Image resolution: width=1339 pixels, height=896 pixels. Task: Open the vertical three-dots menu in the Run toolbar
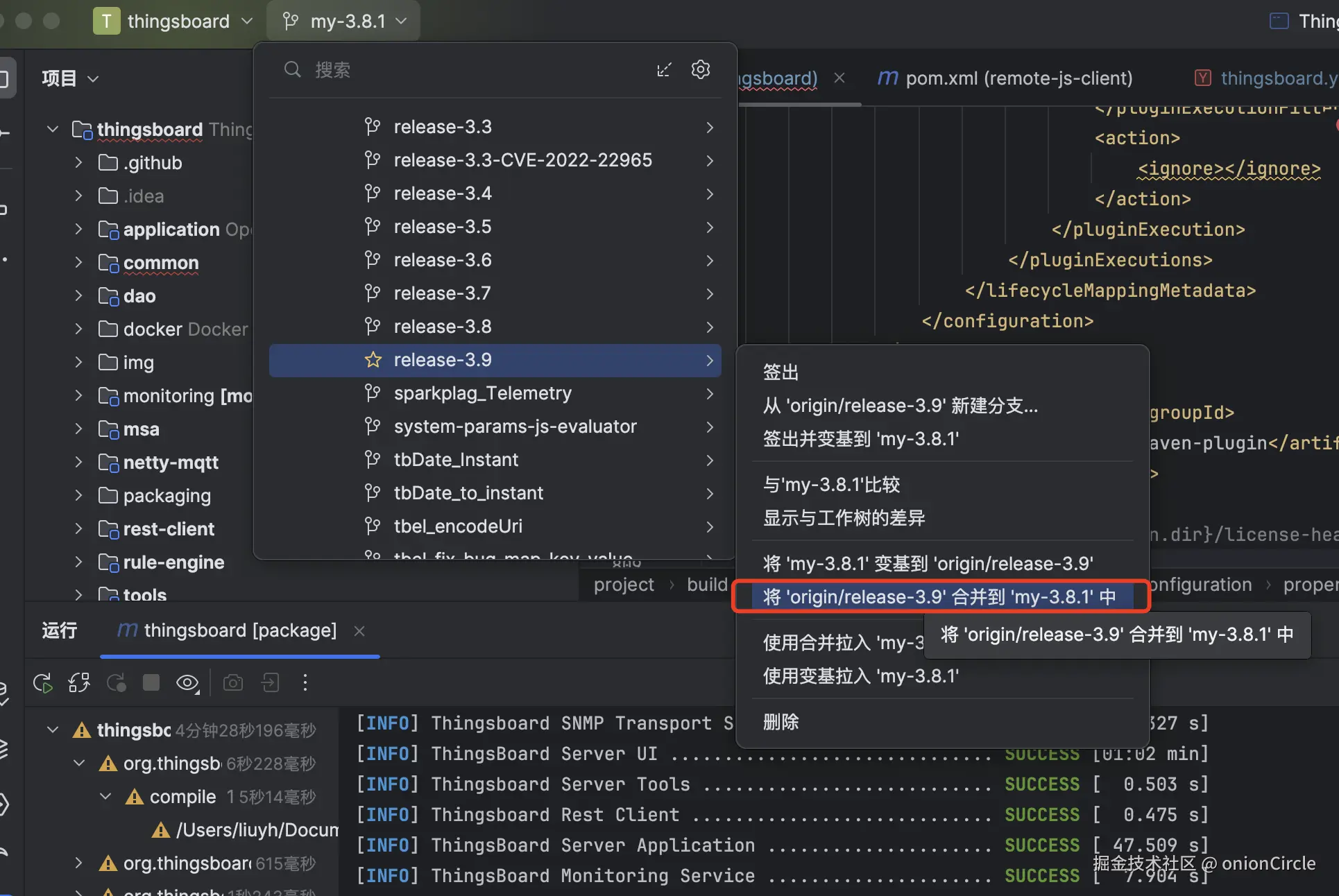coord(305,683)
